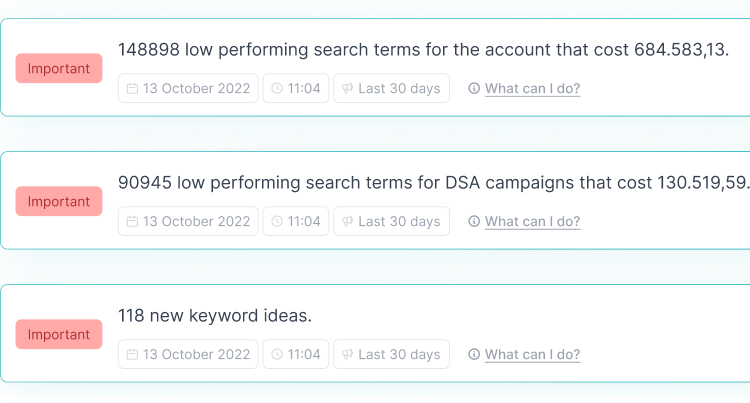The height and width of the screenshot is (403, 750).
Task: Click info icon in keyword ideas alert
Action: point(474,354)
